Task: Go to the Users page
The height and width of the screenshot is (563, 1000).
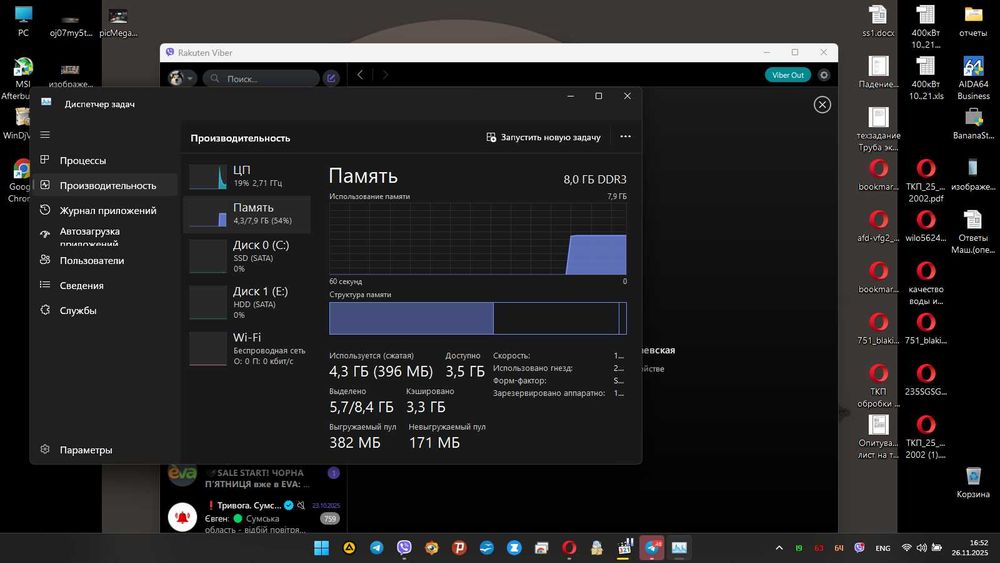Action: tap(105, 260)
